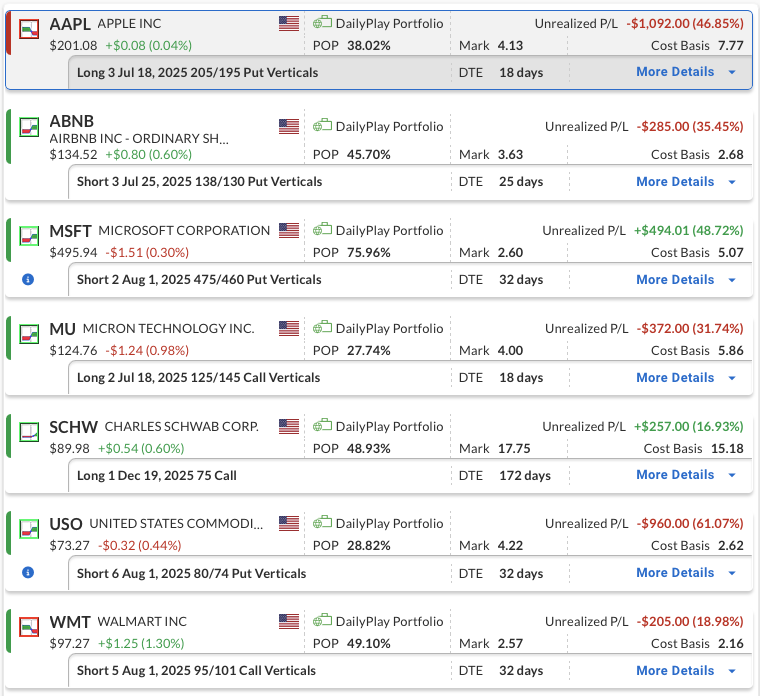Click the MU risk graph icon
The image size is (760, 696).
[29, 334]
